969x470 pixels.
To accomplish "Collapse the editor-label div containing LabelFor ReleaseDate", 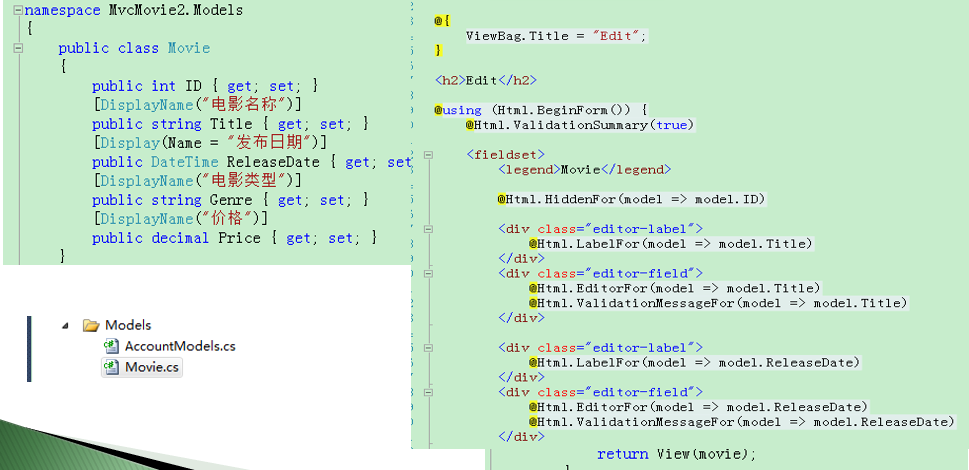I will coord(429,347).
